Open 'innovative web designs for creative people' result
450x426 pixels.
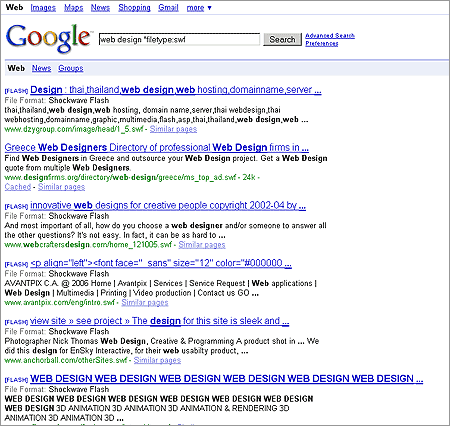point(168,205)
